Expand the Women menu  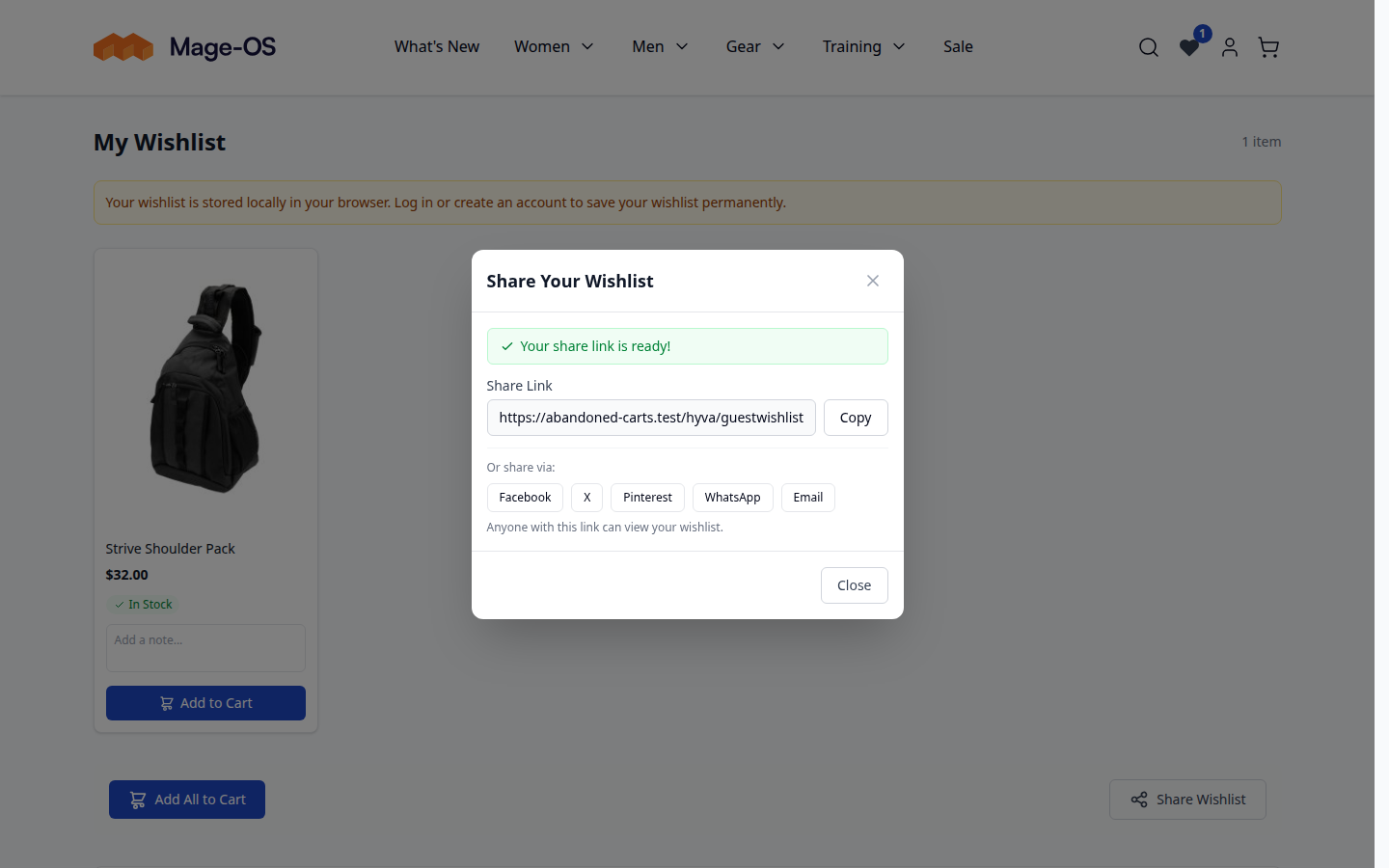point(554,46)
